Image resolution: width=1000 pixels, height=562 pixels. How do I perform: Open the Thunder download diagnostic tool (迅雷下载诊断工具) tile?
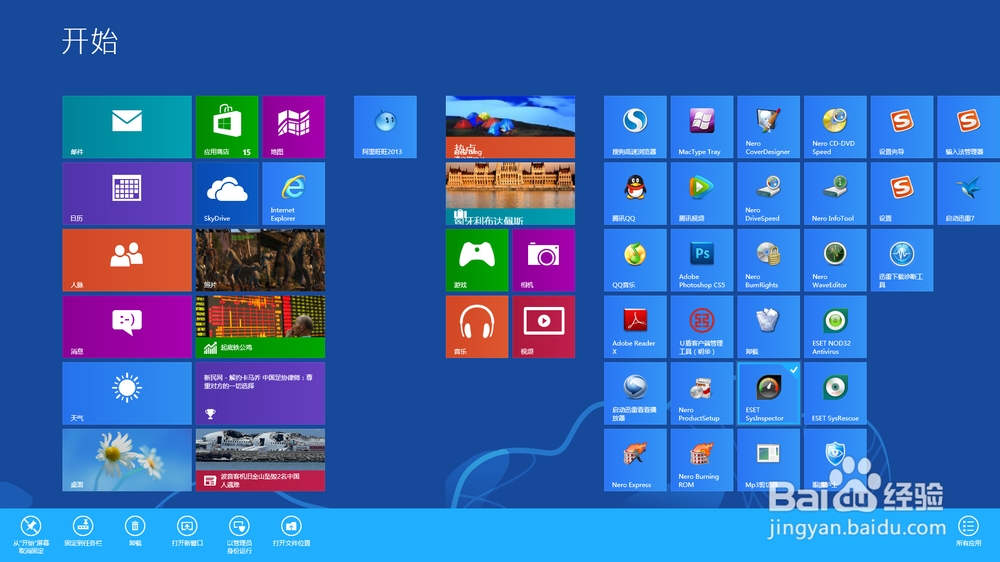point(902,260)
